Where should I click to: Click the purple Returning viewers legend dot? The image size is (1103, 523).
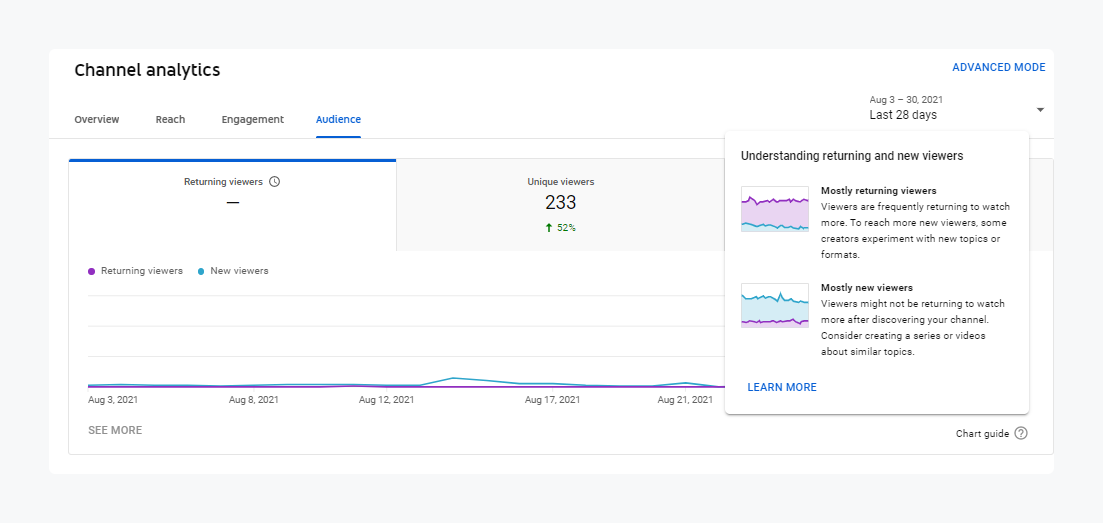click(92, 271)
